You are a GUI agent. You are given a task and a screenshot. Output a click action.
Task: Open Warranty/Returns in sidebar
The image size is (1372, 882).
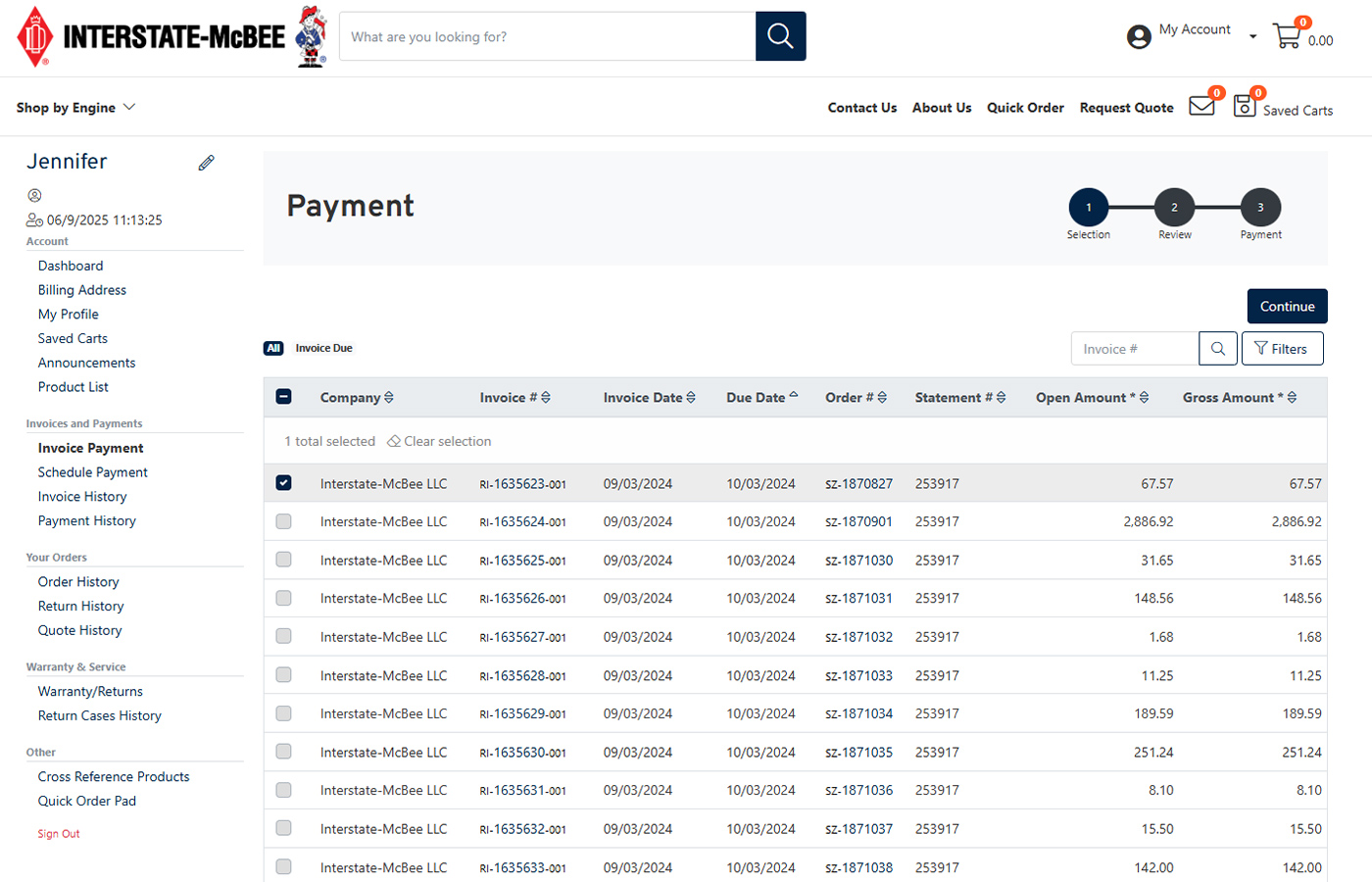90,692
